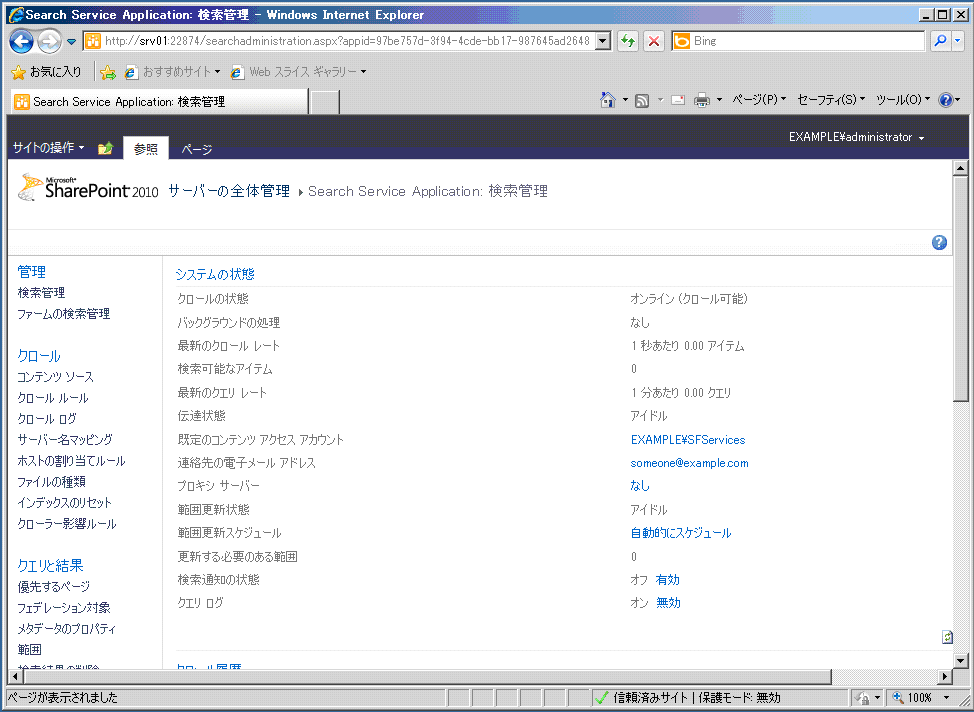This screenshot has width=974, height=712.
Task: Click the someone@example.com email link
Action: pyautogui.click(x=689, y=463)
